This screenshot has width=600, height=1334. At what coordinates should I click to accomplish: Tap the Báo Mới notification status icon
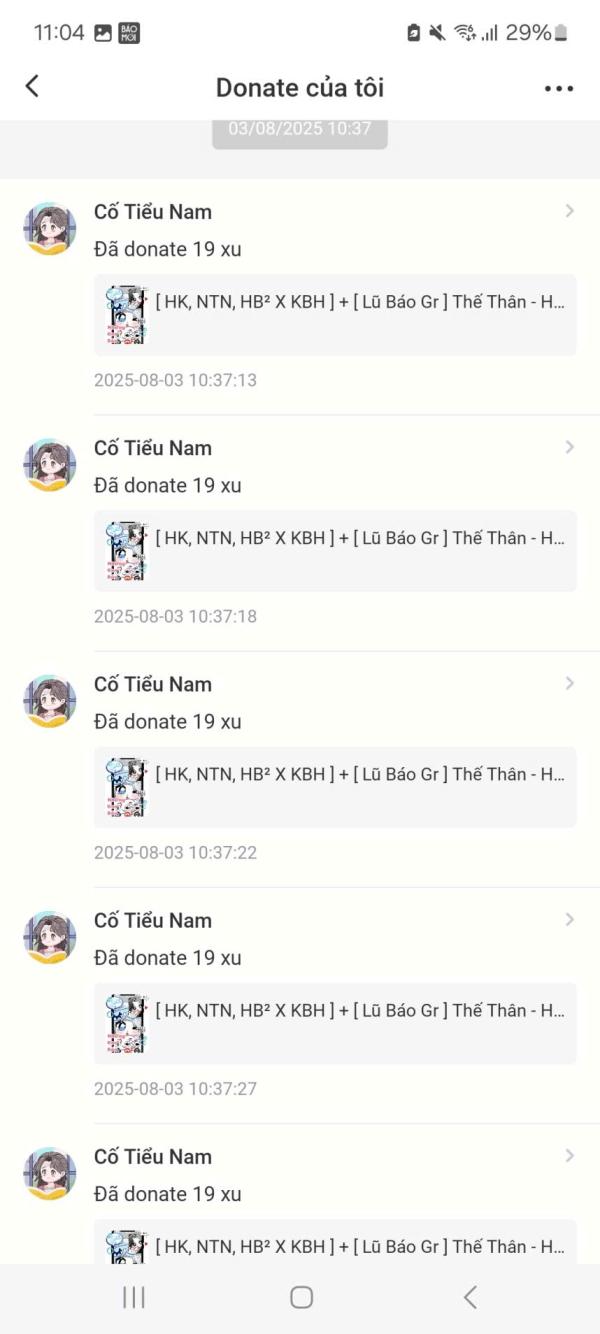tap(129, 33)
